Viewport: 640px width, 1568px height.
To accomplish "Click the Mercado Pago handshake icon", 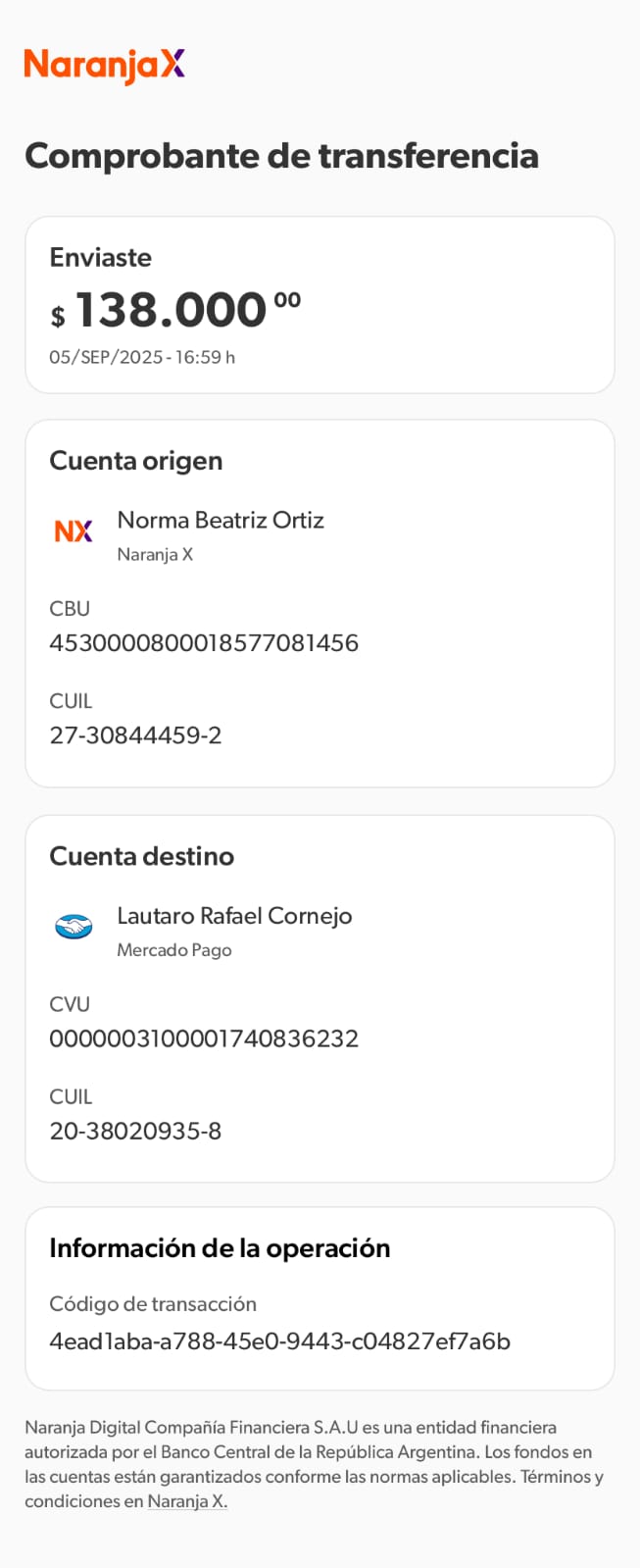I will tap(74, 927).
